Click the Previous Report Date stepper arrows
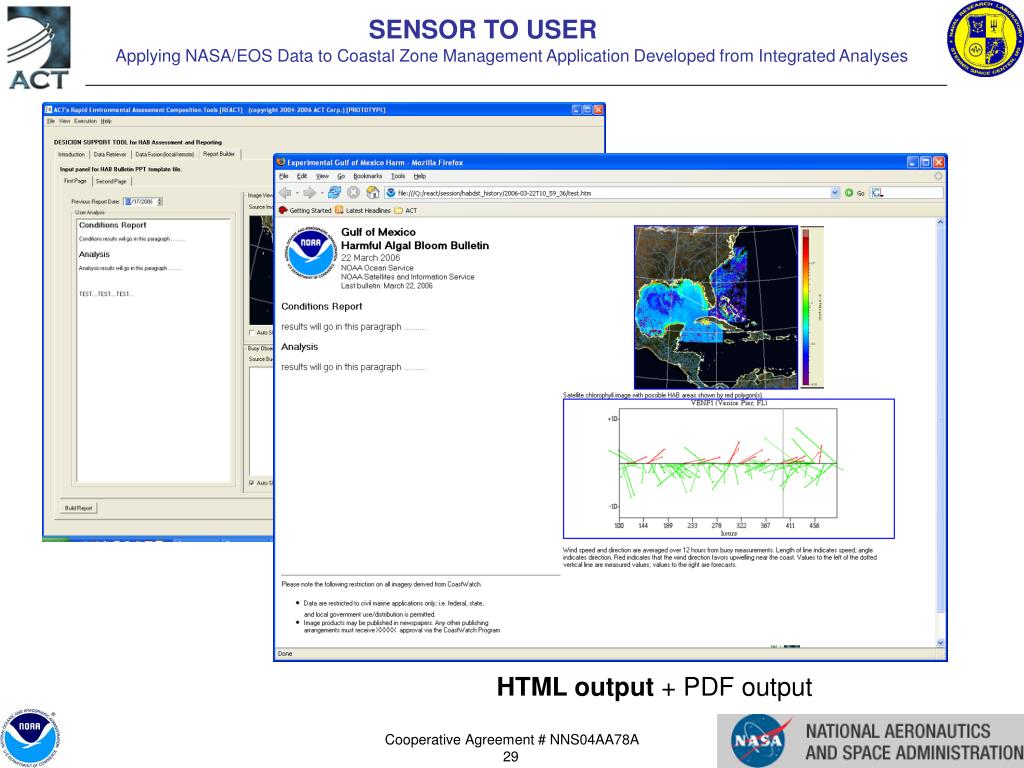The width and height of the screenshot is (1024, 768). 160,202
